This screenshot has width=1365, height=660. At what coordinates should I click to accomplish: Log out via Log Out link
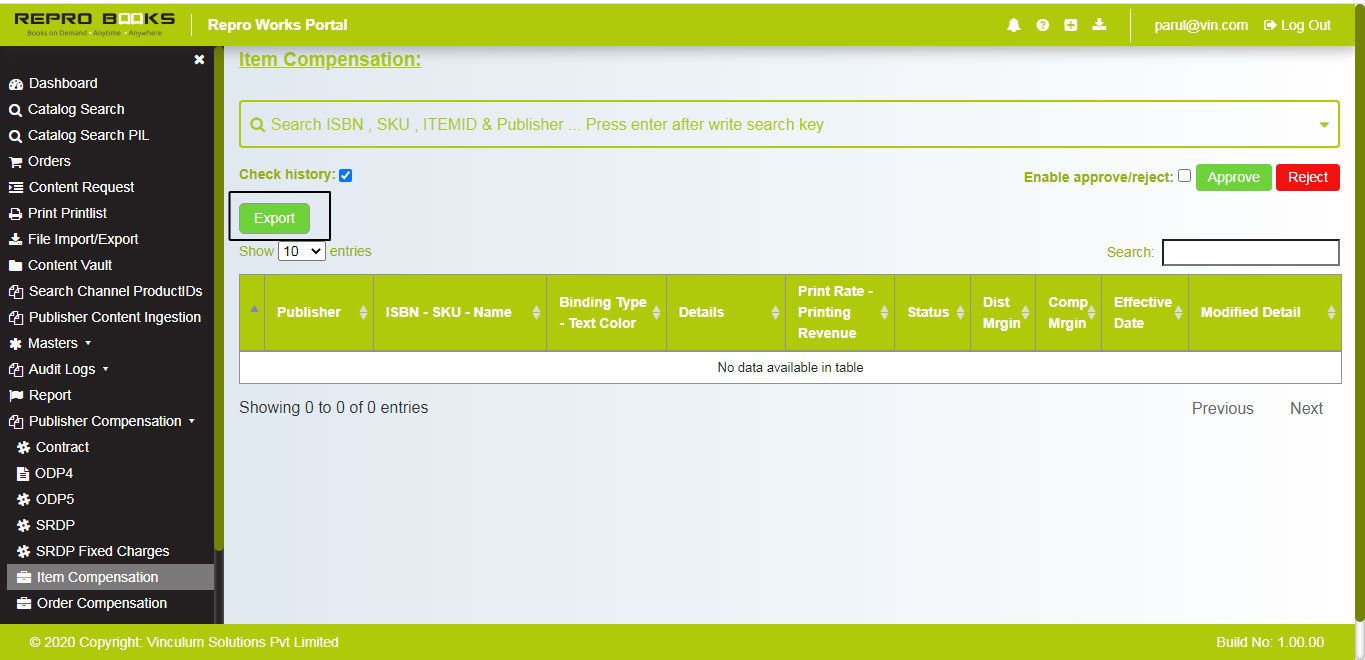click(1297, 25)
